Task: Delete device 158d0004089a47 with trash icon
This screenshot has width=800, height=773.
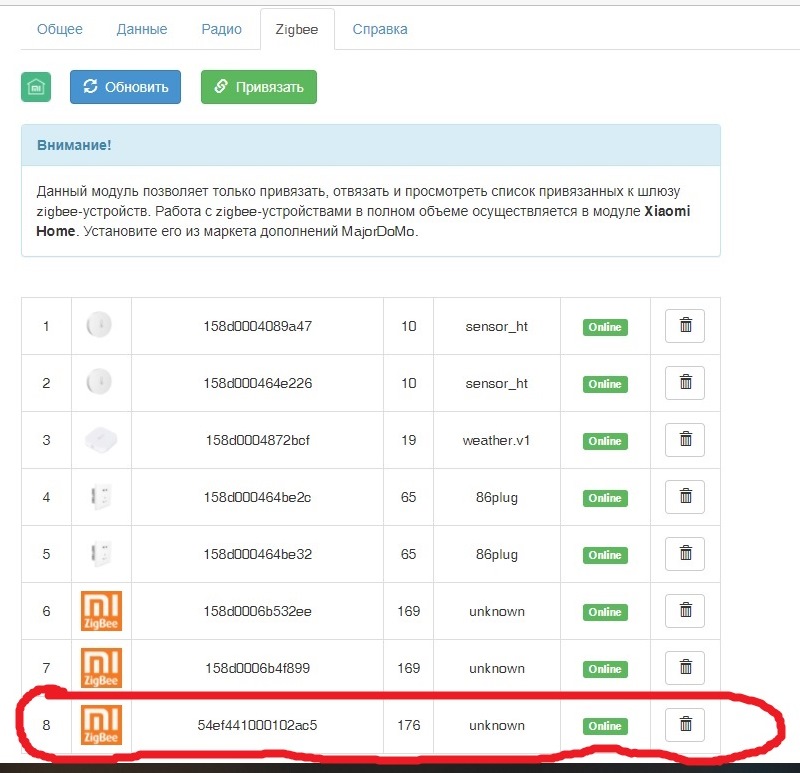Action: [x=685, y=326]
